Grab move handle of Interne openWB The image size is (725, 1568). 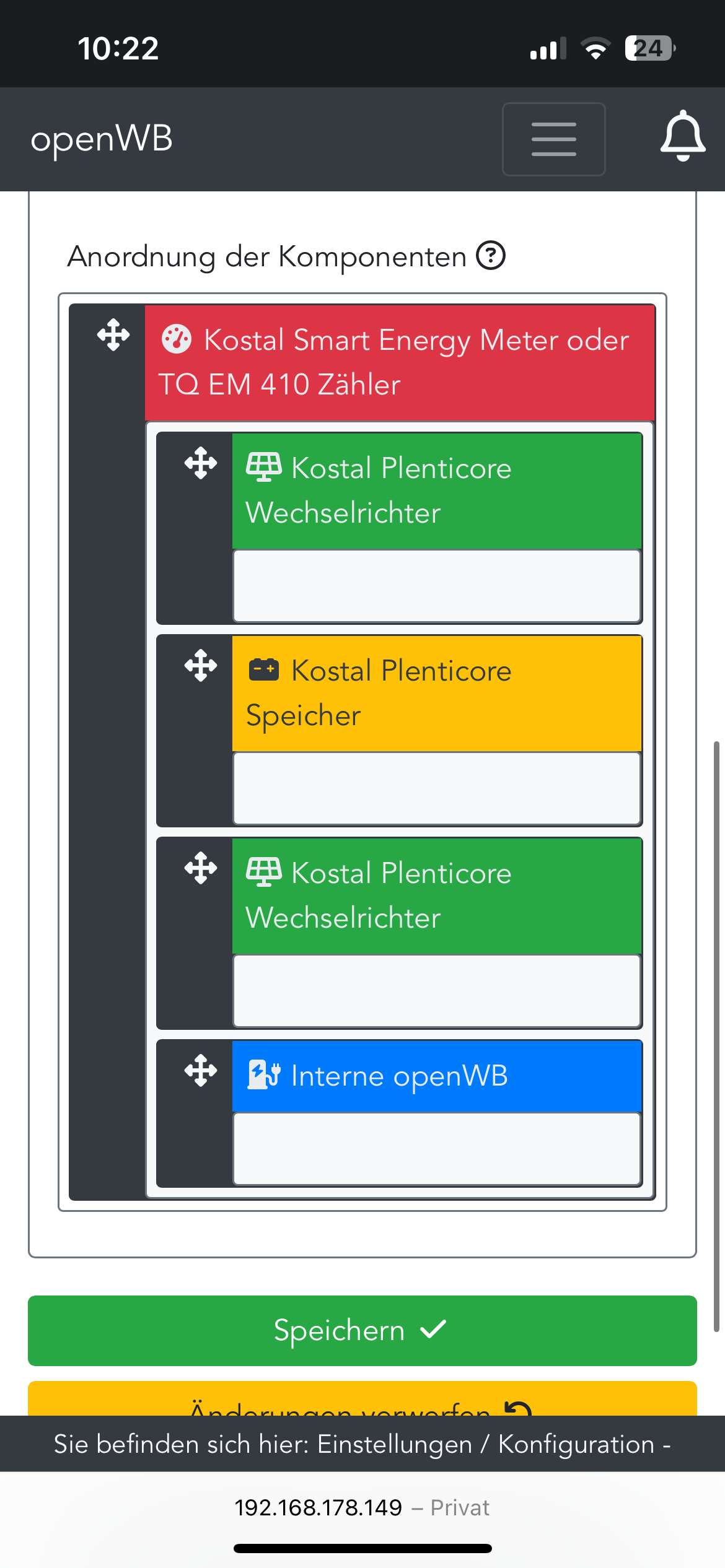201,1071
